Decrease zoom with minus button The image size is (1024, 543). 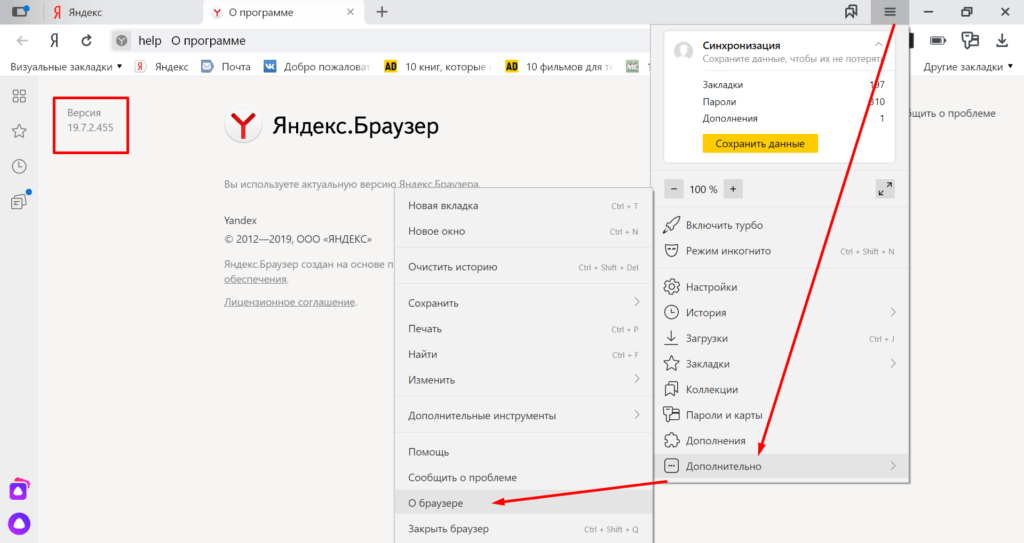(x=674, y=189)
